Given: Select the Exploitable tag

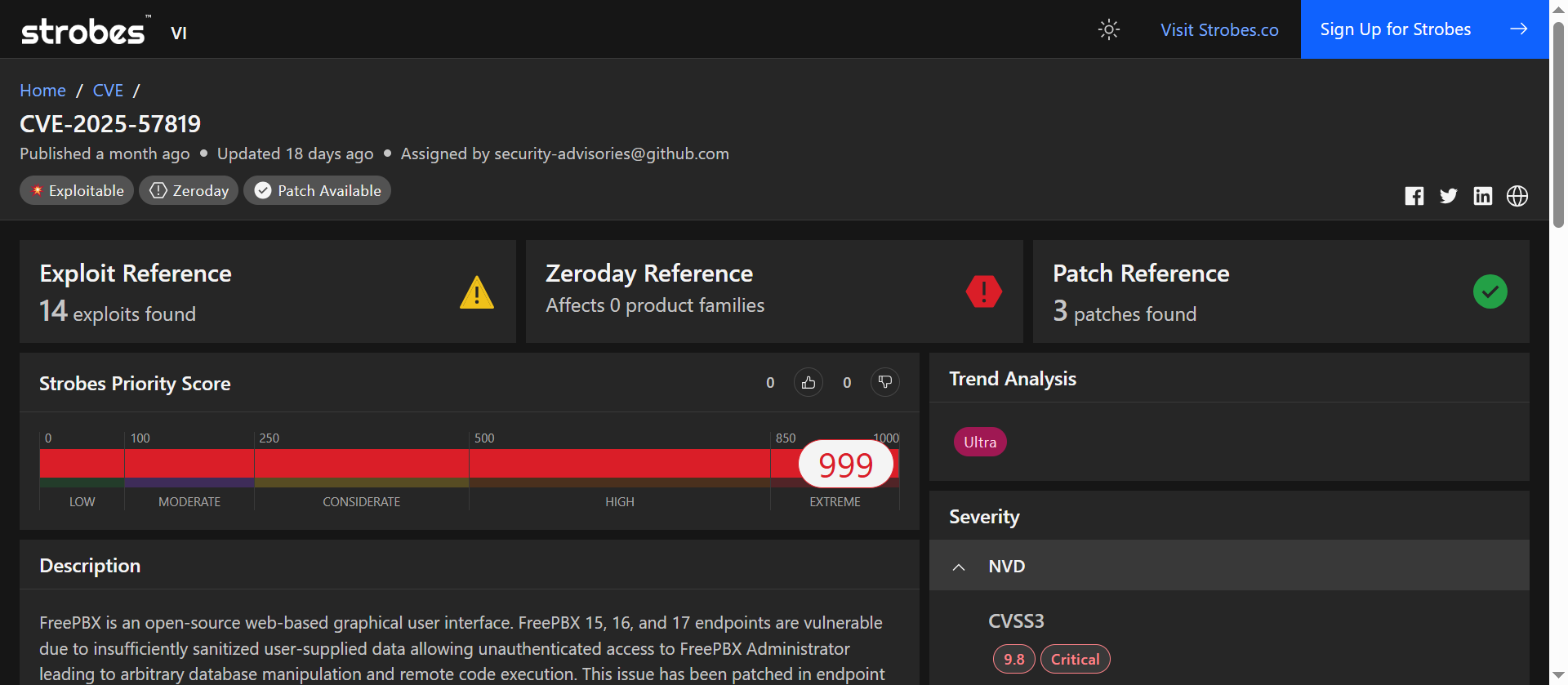Looking at the screenshot, I should pyautogui.click(x=77, y=191).
